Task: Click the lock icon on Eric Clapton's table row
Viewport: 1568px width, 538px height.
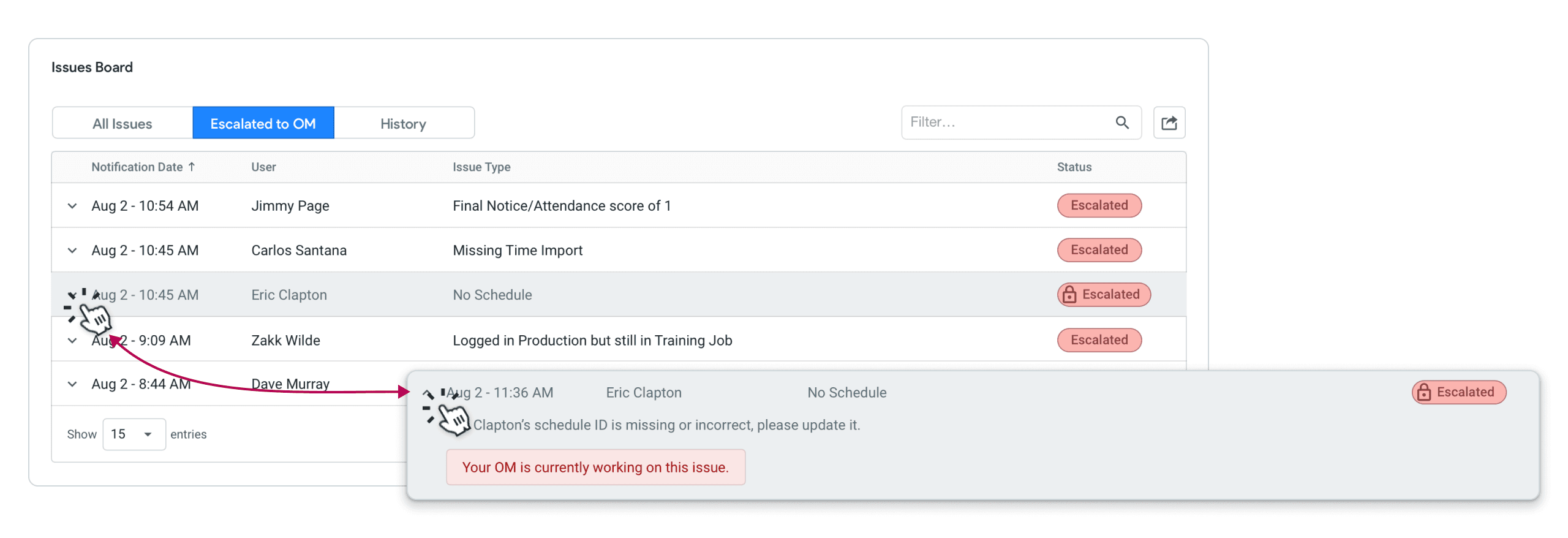Action: [1069, 295]
